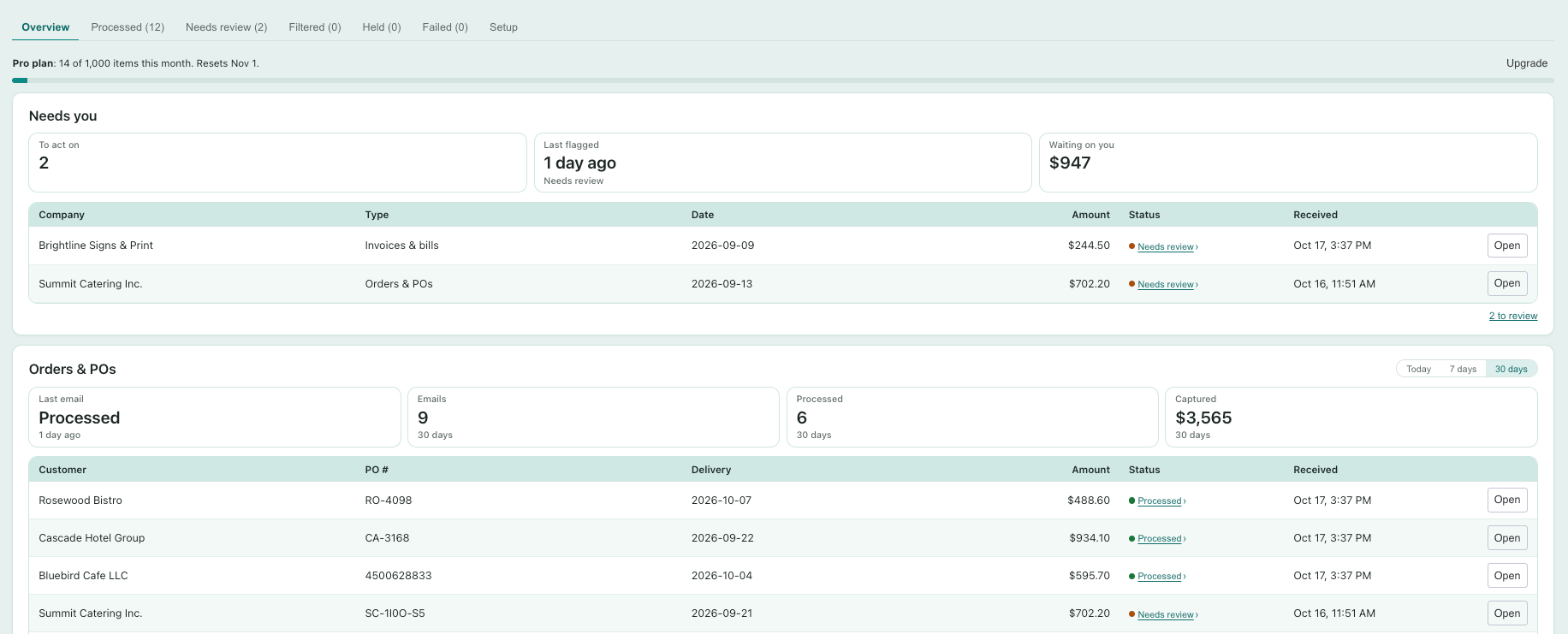Image resolution: width=1568 pixels, height=634 pixels.
Task: Click PO number RO-4098
Action: tap(389, 501)
